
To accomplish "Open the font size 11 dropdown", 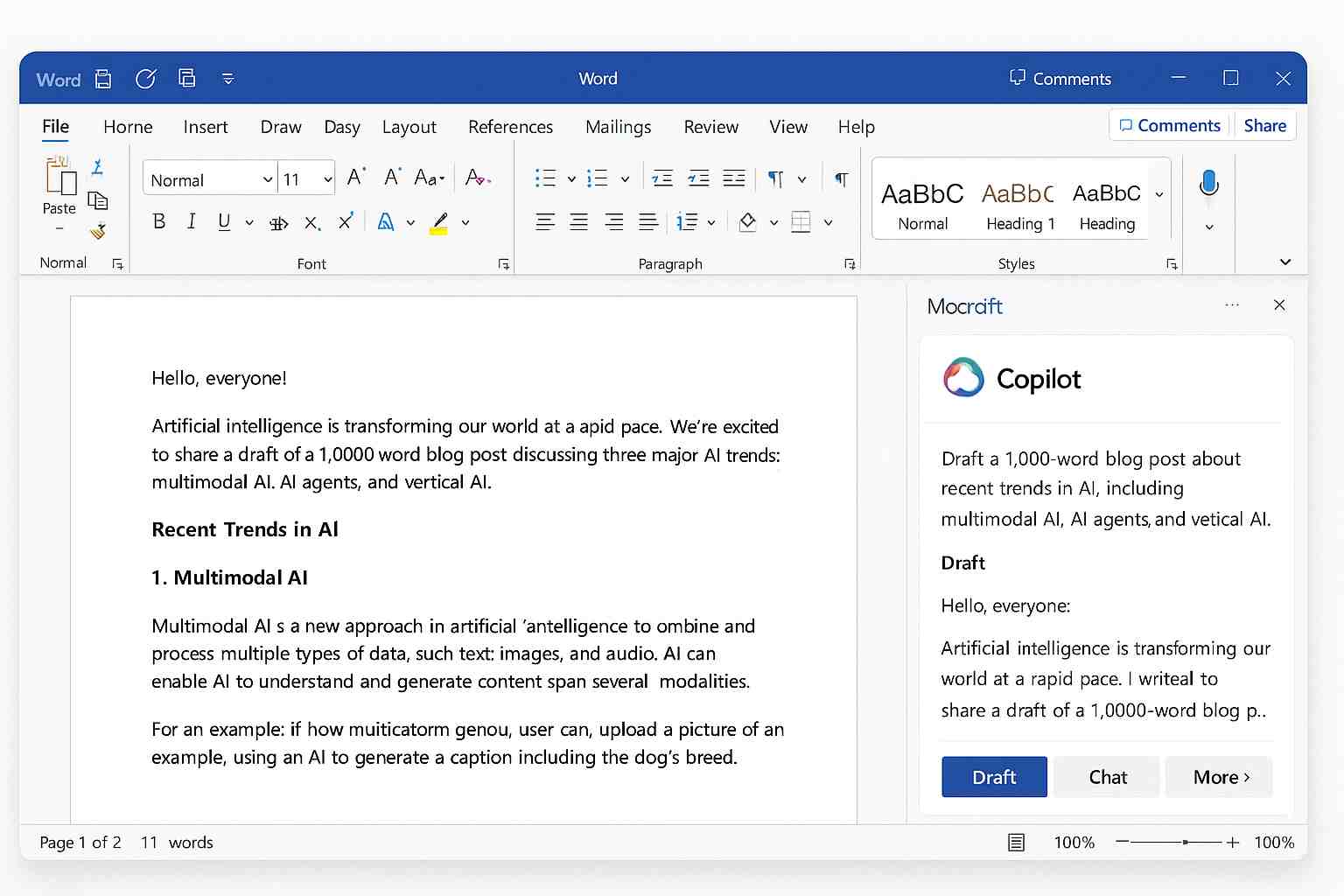I will pos(327,179).
